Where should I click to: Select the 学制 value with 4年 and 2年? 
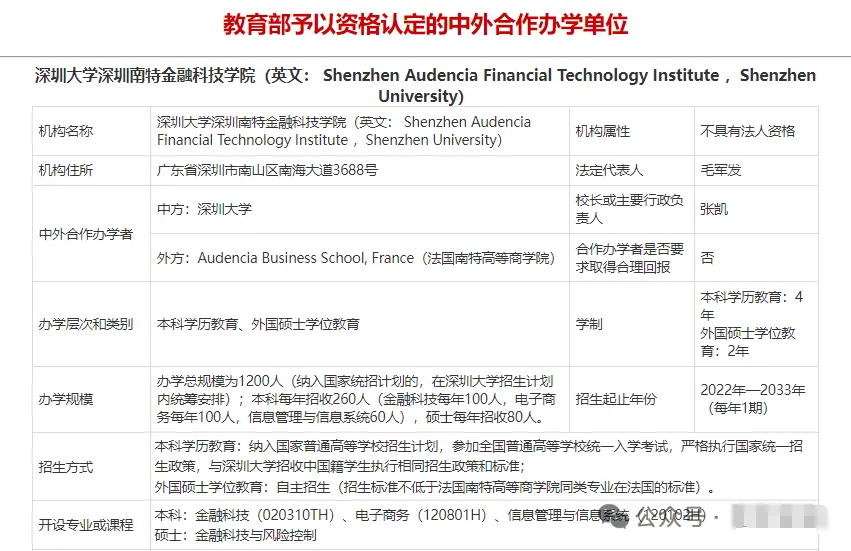coord(751,324)
